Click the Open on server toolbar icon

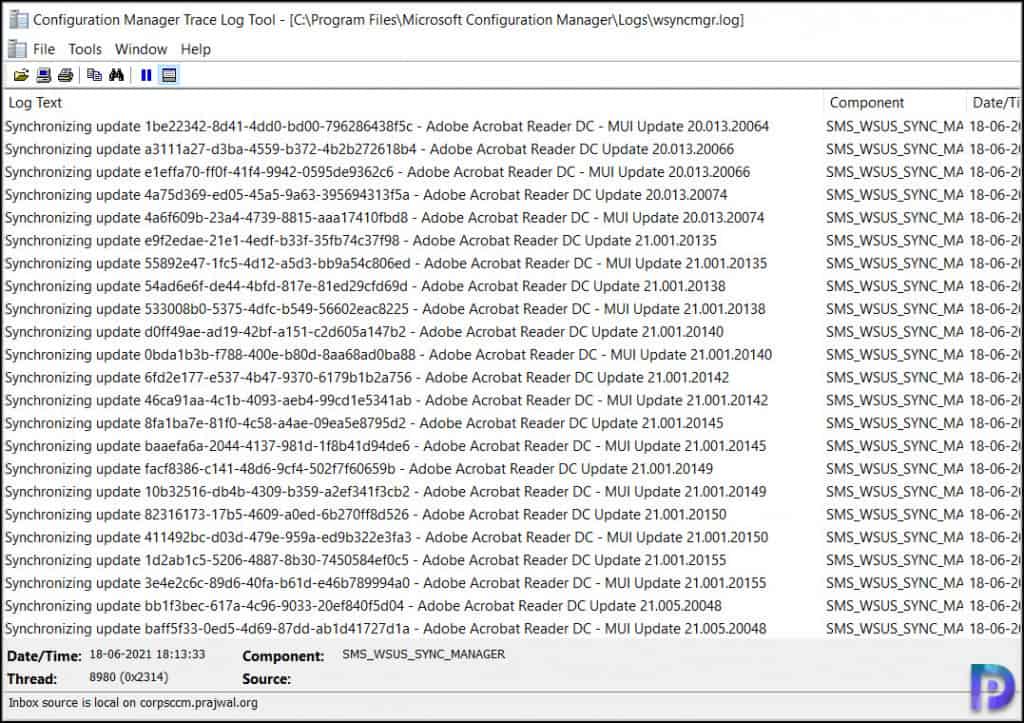point(43,76)
